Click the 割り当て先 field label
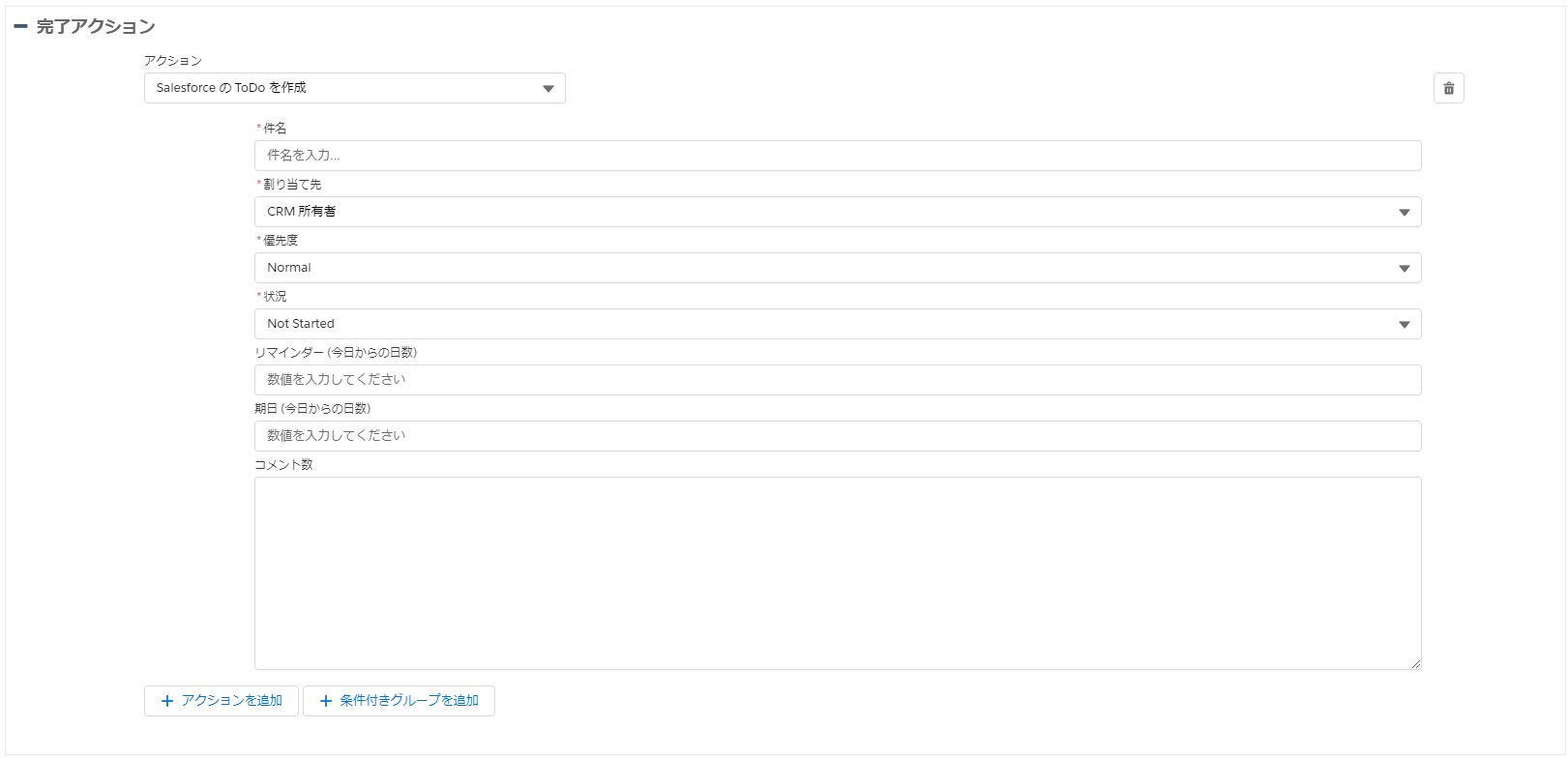Image resolution: width=1568 pixels, height=758 pixels. coord(292,184)
